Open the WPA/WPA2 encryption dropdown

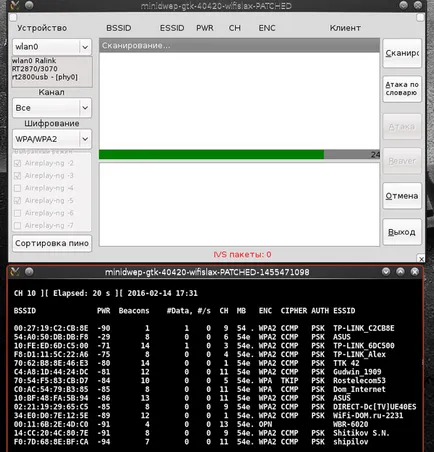52,139
